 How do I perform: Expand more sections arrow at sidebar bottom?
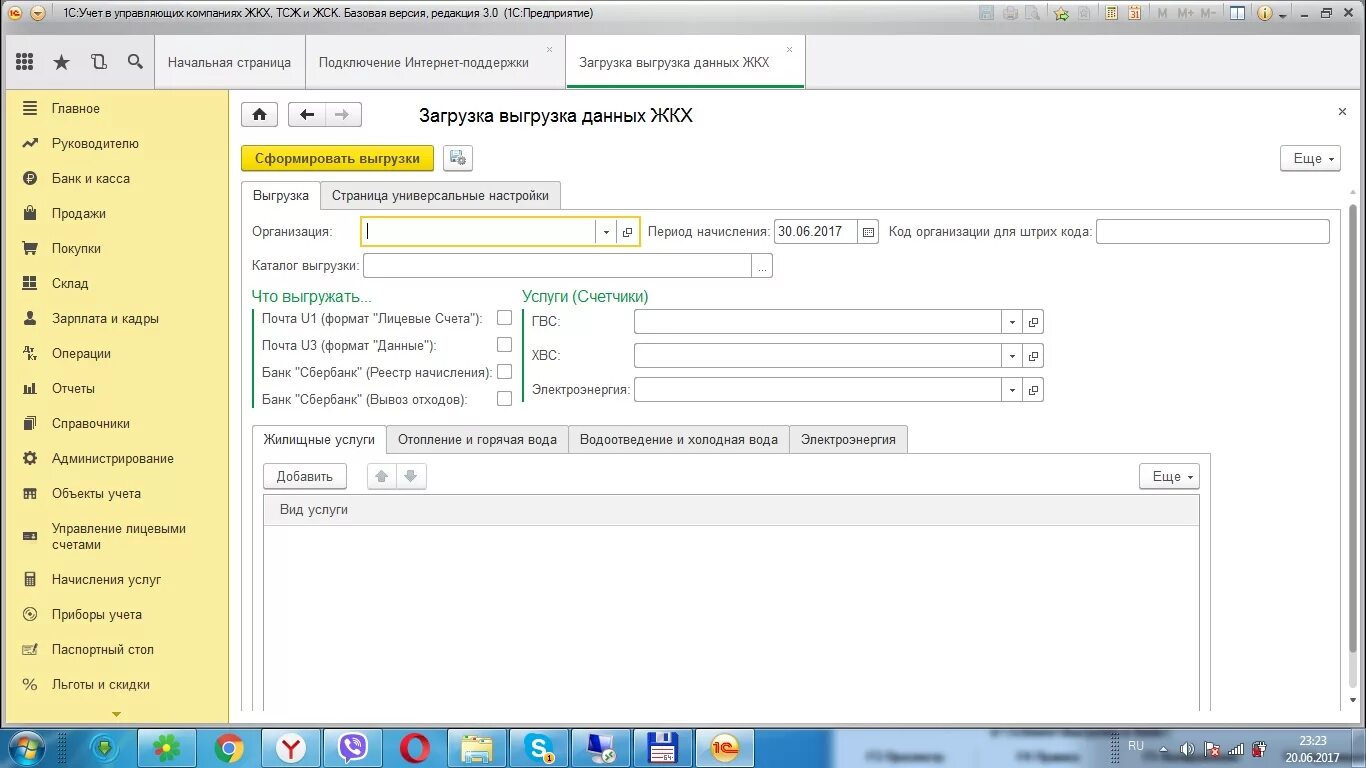click(116, 714)
